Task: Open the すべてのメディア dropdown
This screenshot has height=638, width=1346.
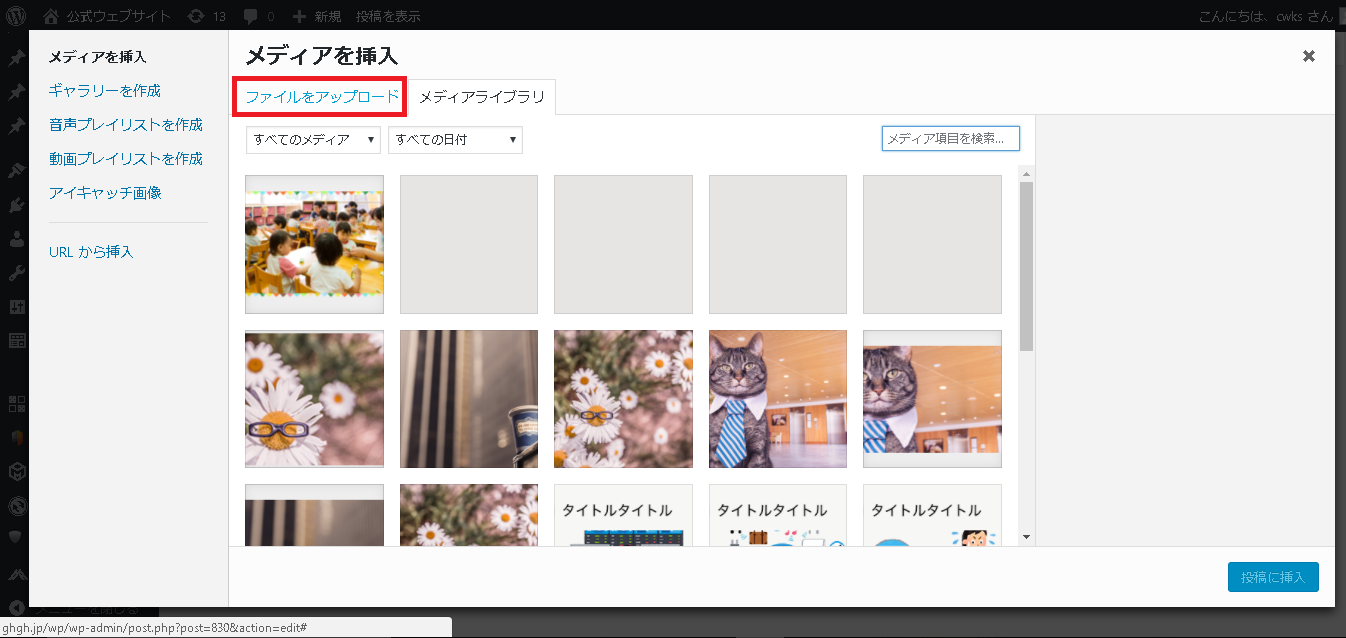Action: coord(313,140)
